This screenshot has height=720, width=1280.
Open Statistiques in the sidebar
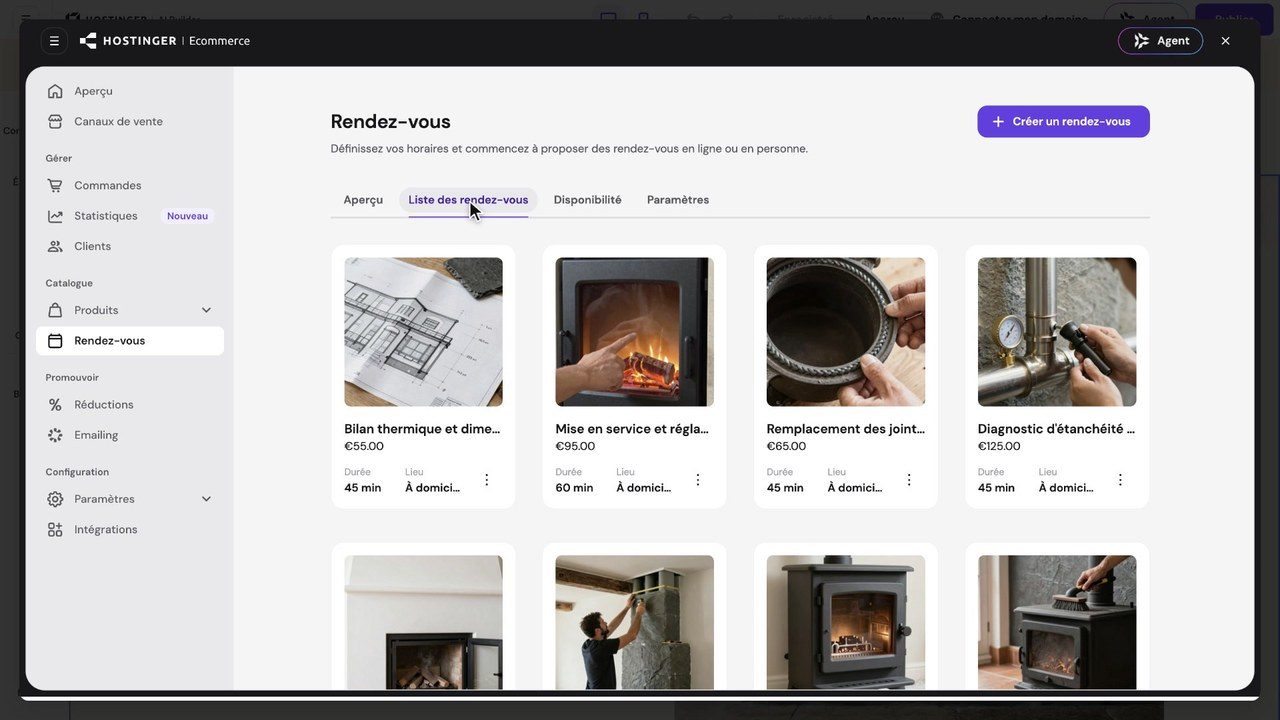(x=130, y=216)
